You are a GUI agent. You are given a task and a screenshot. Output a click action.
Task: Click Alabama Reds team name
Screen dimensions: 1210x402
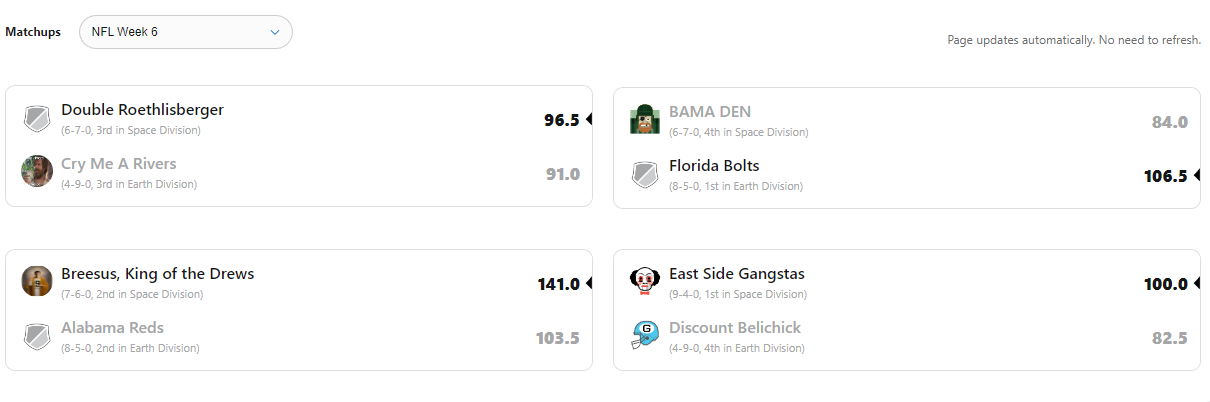pos(112,328)
